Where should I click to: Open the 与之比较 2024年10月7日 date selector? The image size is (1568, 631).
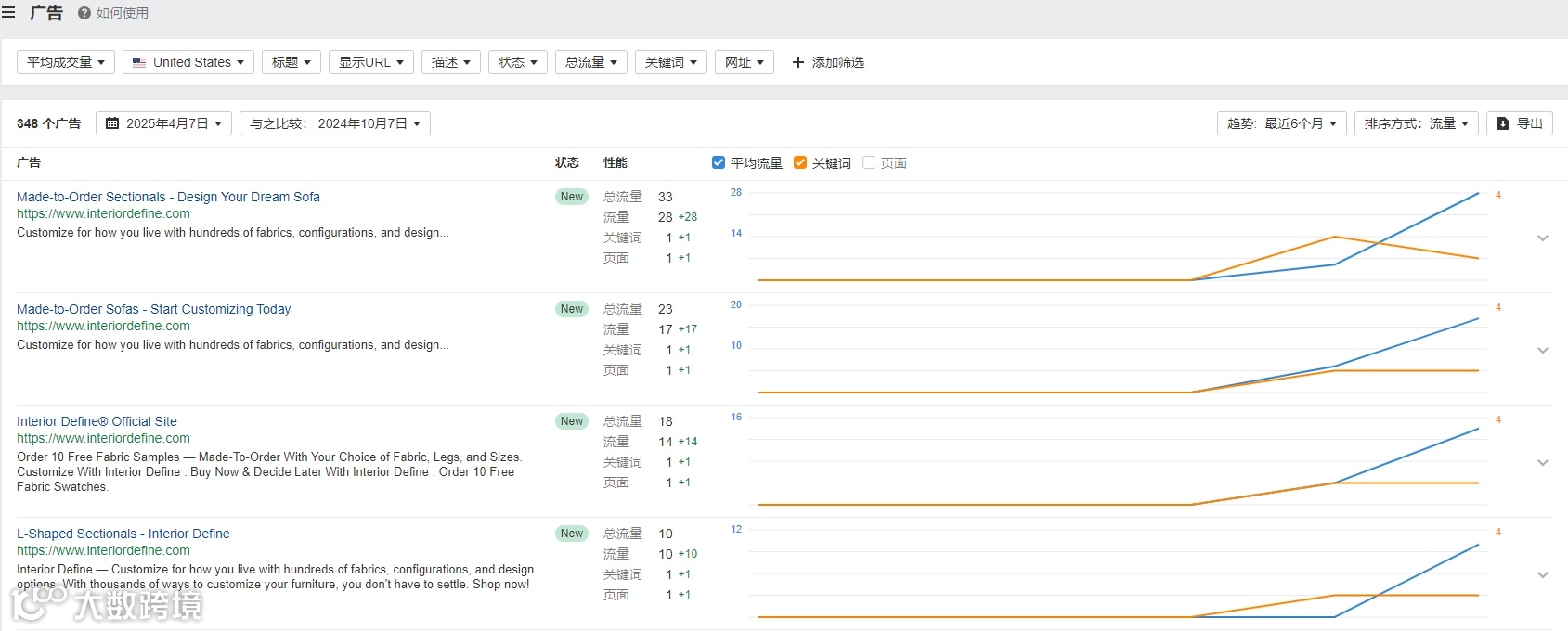334,123
